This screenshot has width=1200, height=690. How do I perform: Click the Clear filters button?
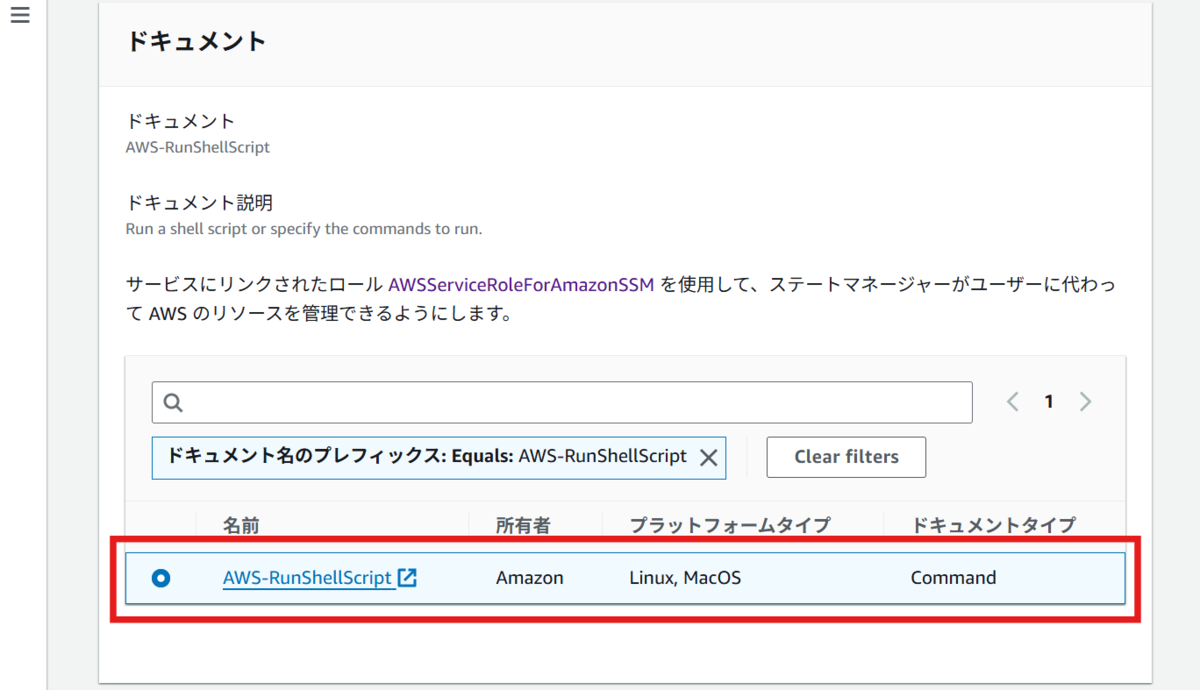tap(846, 457)
